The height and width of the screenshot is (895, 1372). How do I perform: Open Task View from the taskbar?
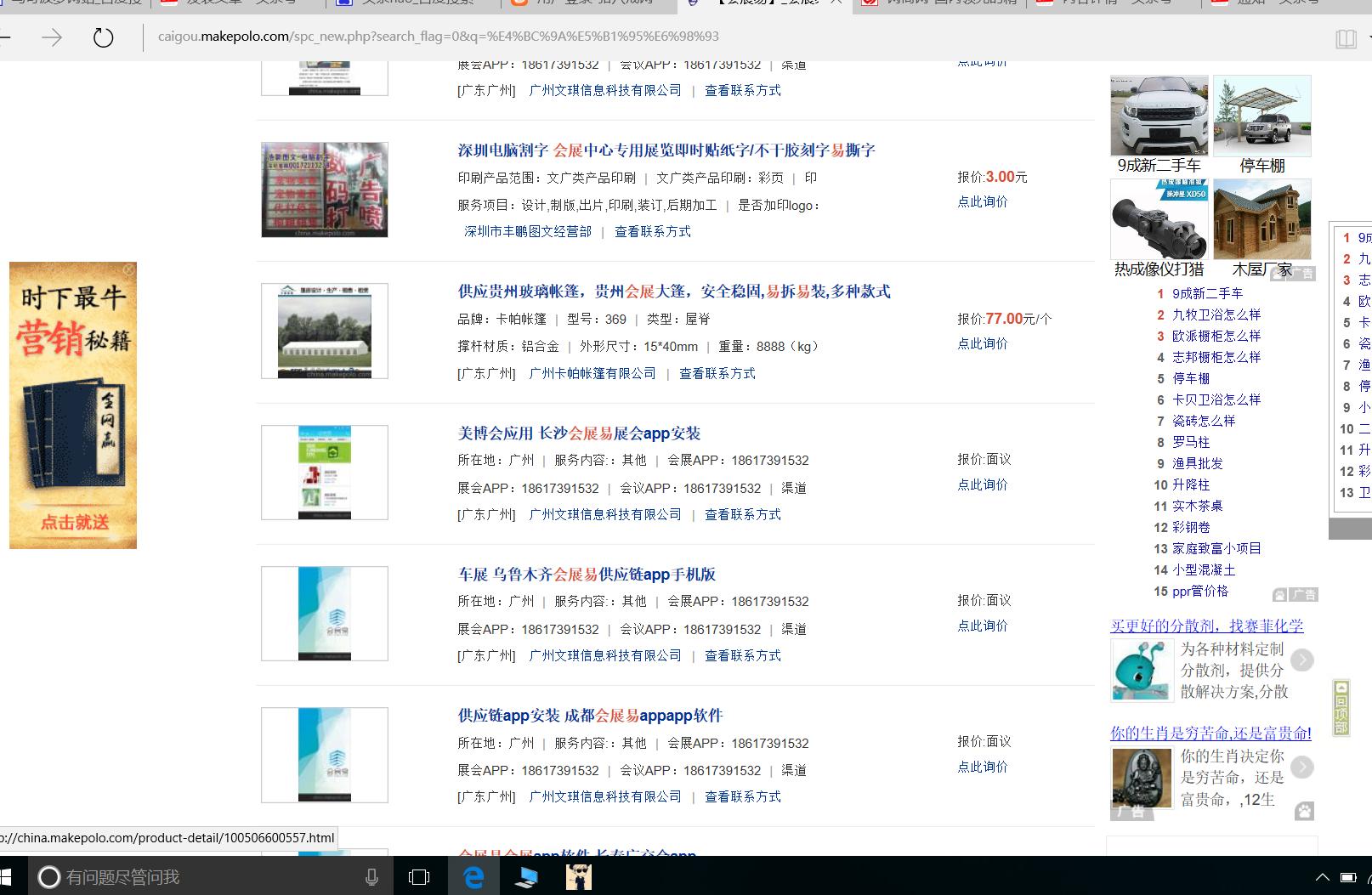pos(418,876)
